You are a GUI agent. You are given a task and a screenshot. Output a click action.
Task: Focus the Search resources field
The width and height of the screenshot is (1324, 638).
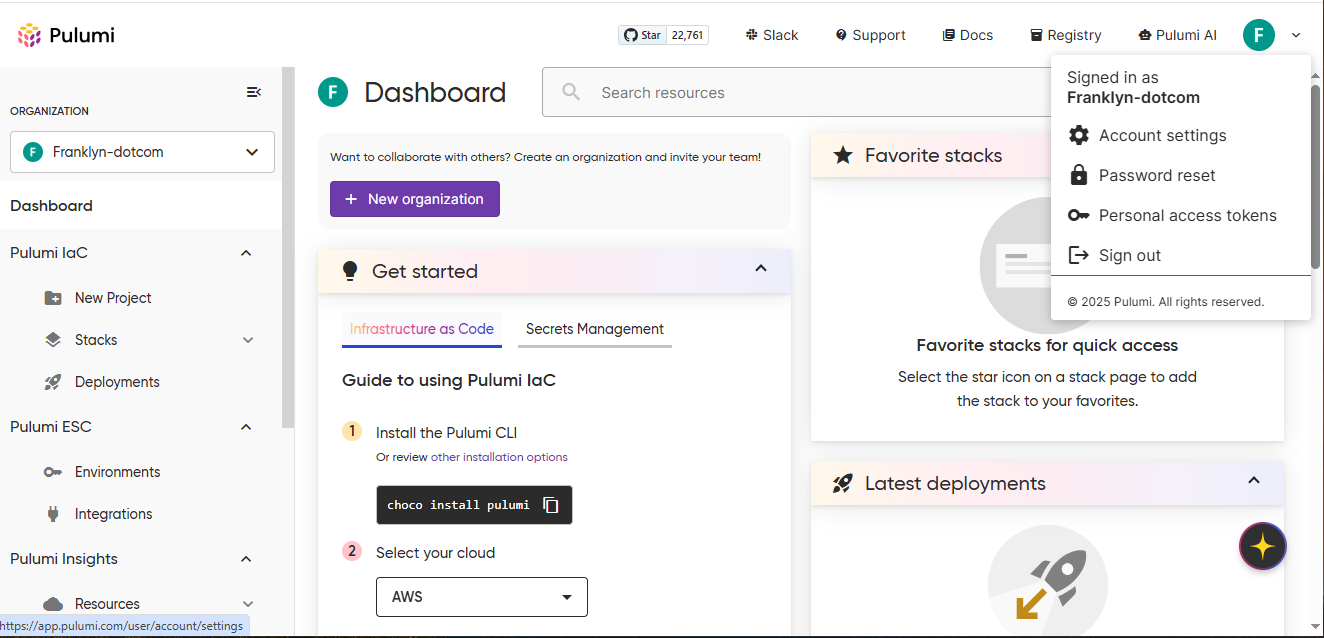pyautogui.click(x=797, y=92)
